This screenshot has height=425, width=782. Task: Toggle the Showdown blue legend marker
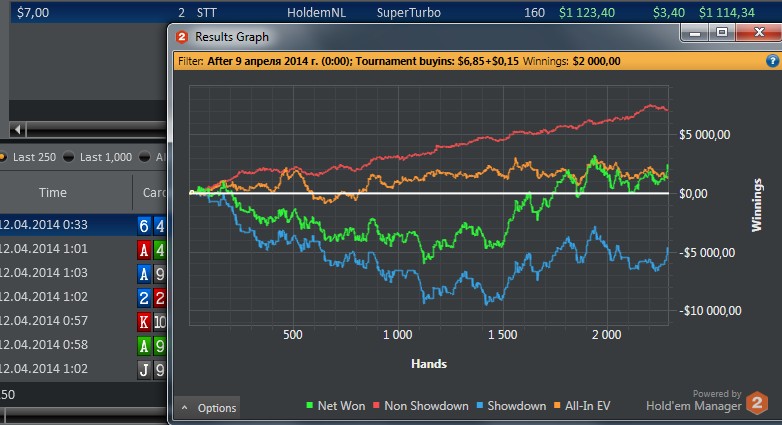[480, 406]
